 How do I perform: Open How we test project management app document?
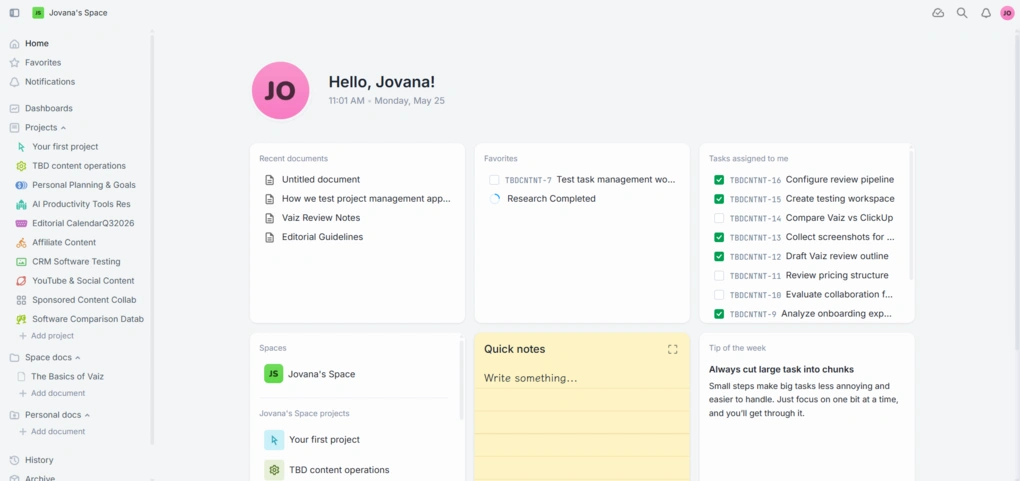[366, 199]
